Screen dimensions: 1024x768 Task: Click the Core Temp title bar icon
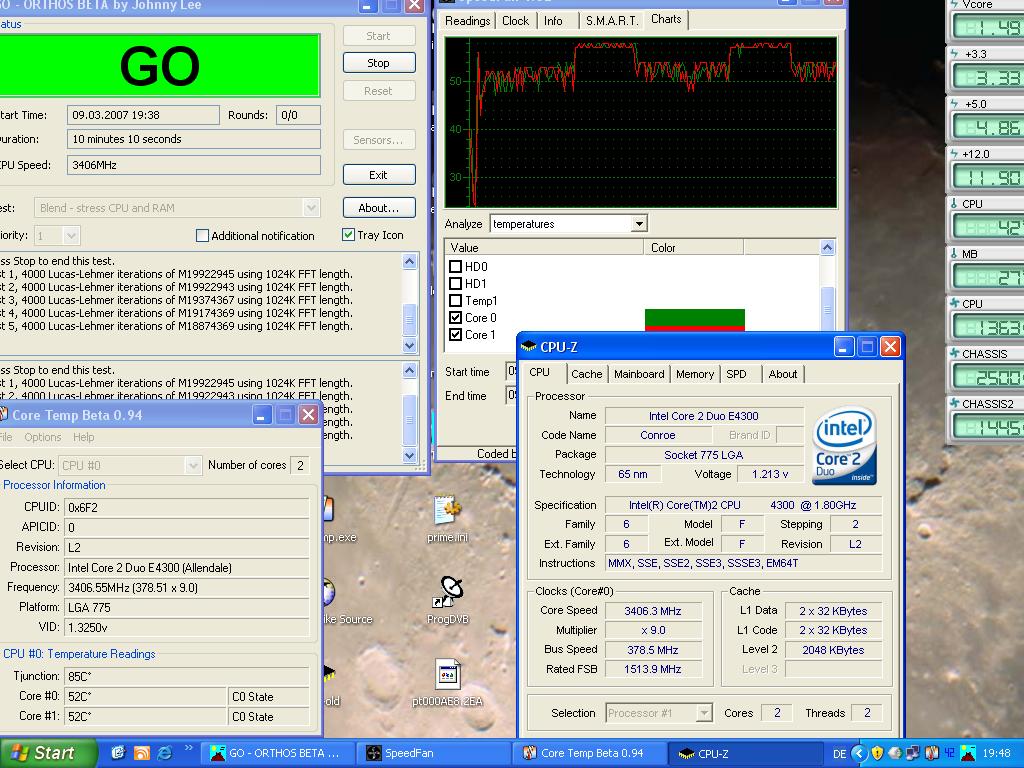(x=3, y=415)
